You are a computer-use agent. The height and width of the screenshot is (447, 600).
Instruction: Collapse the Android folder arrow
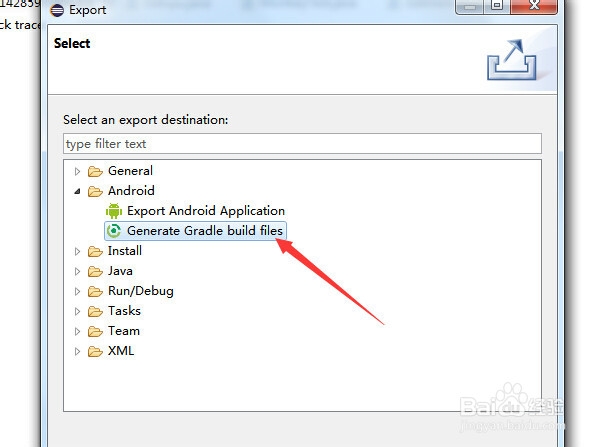[x=77, y=191]
